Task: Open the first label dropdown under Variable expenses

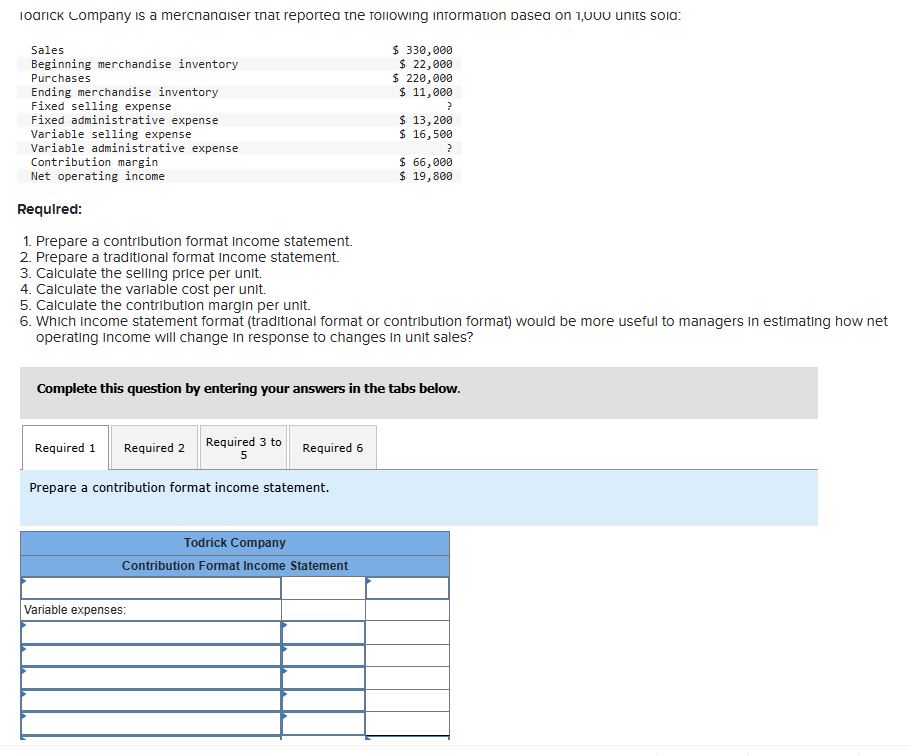Action: pyautogui.click(x=23, y=626)
